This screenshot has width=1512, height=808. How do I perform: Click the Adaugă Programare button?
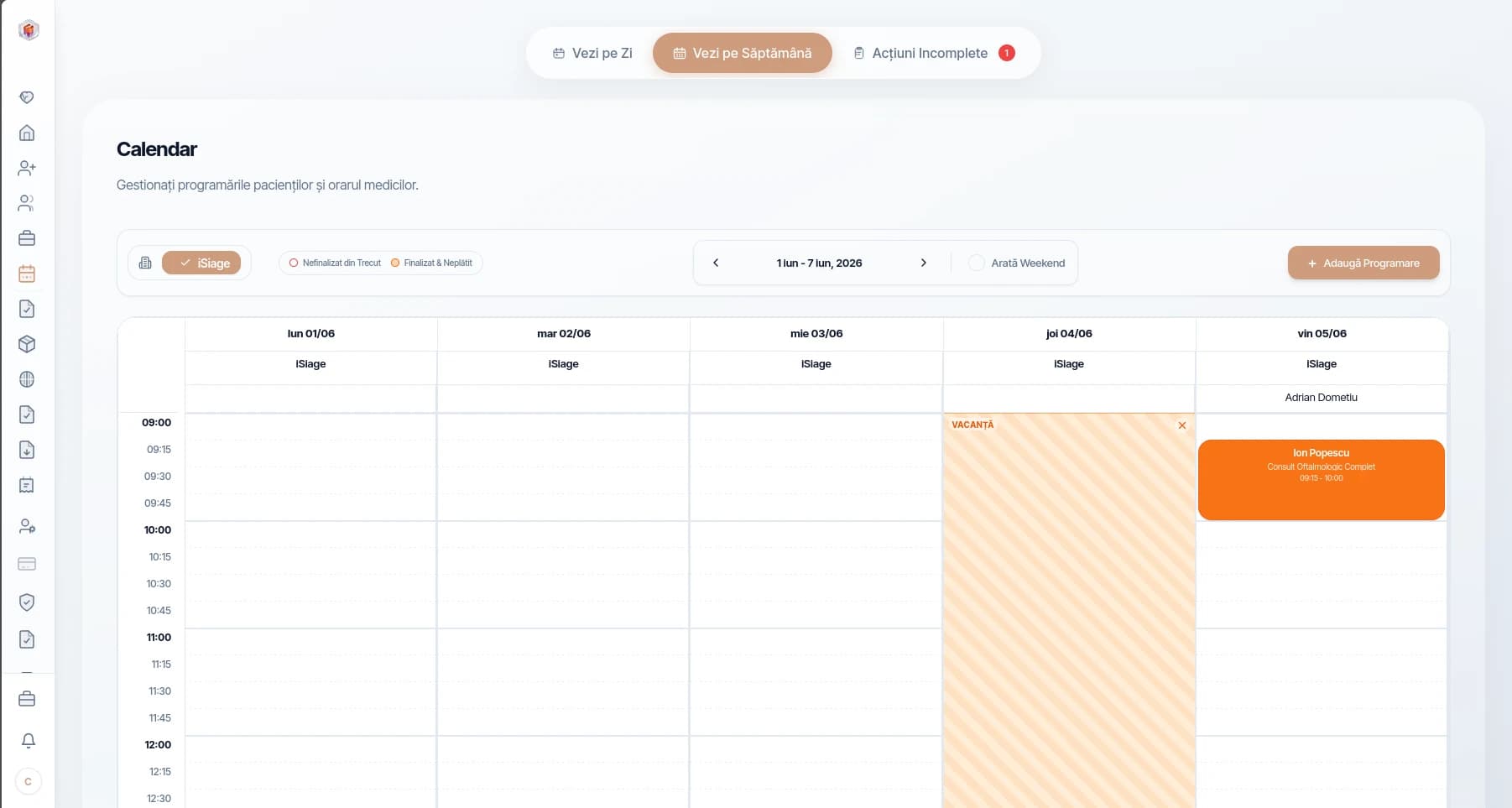tap(1363, 263)
